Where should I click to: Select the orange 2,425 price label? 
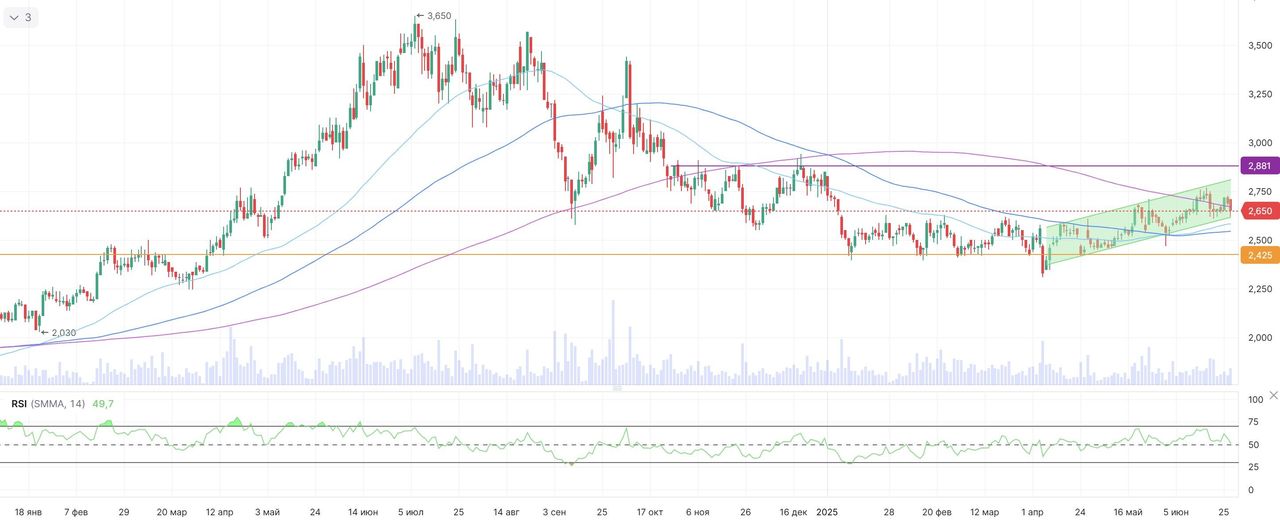coord(1259,255)
